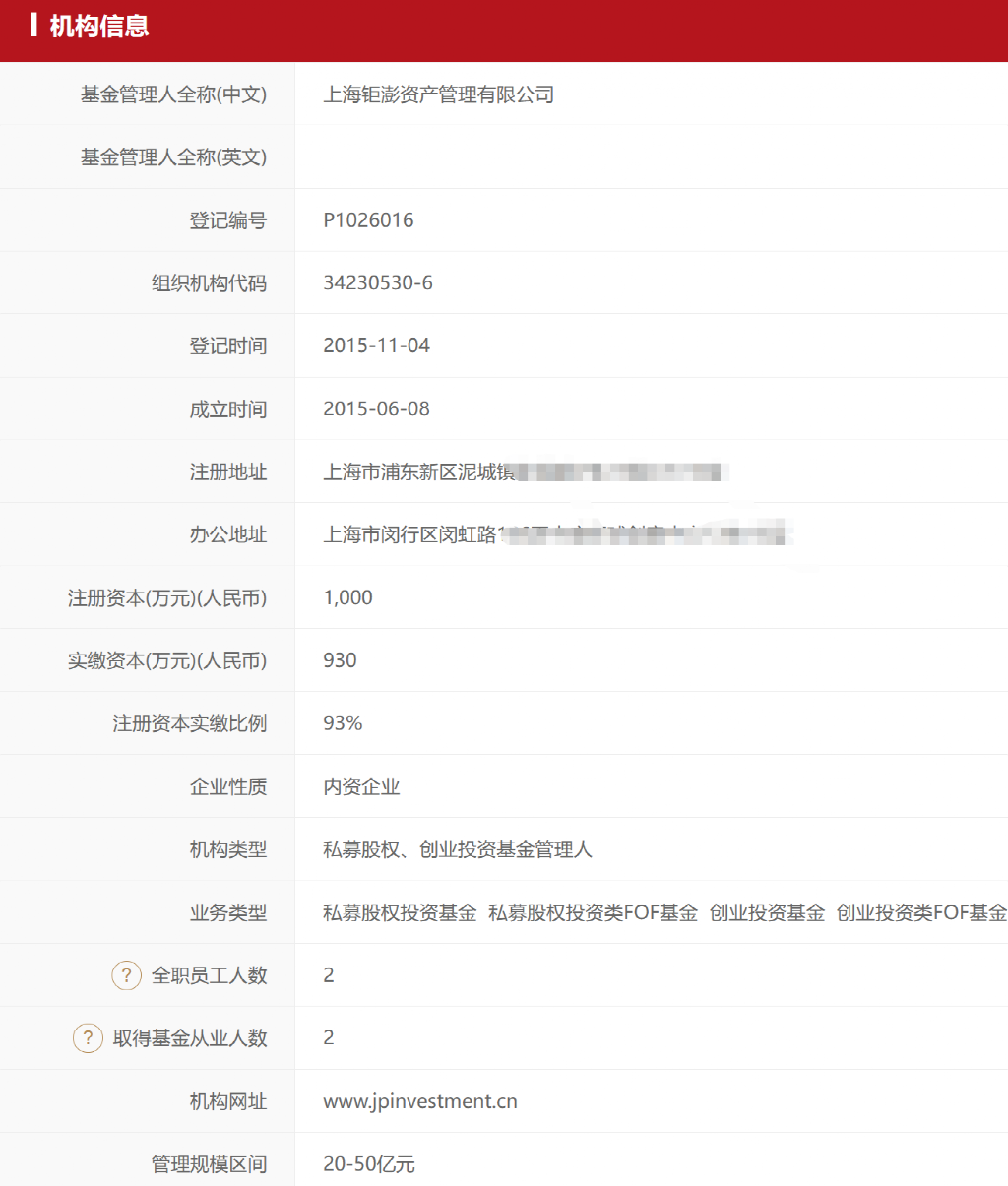1008x1186 pixels.
Task: Click the 全职员工人数 label text
Action: coord(210,975)
